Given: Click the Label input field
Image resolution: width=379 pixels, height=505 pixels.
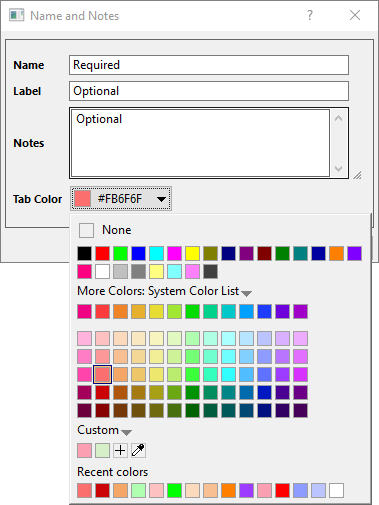Looking at the screenshot, I should pyautogui.click(x=209, y=91).
